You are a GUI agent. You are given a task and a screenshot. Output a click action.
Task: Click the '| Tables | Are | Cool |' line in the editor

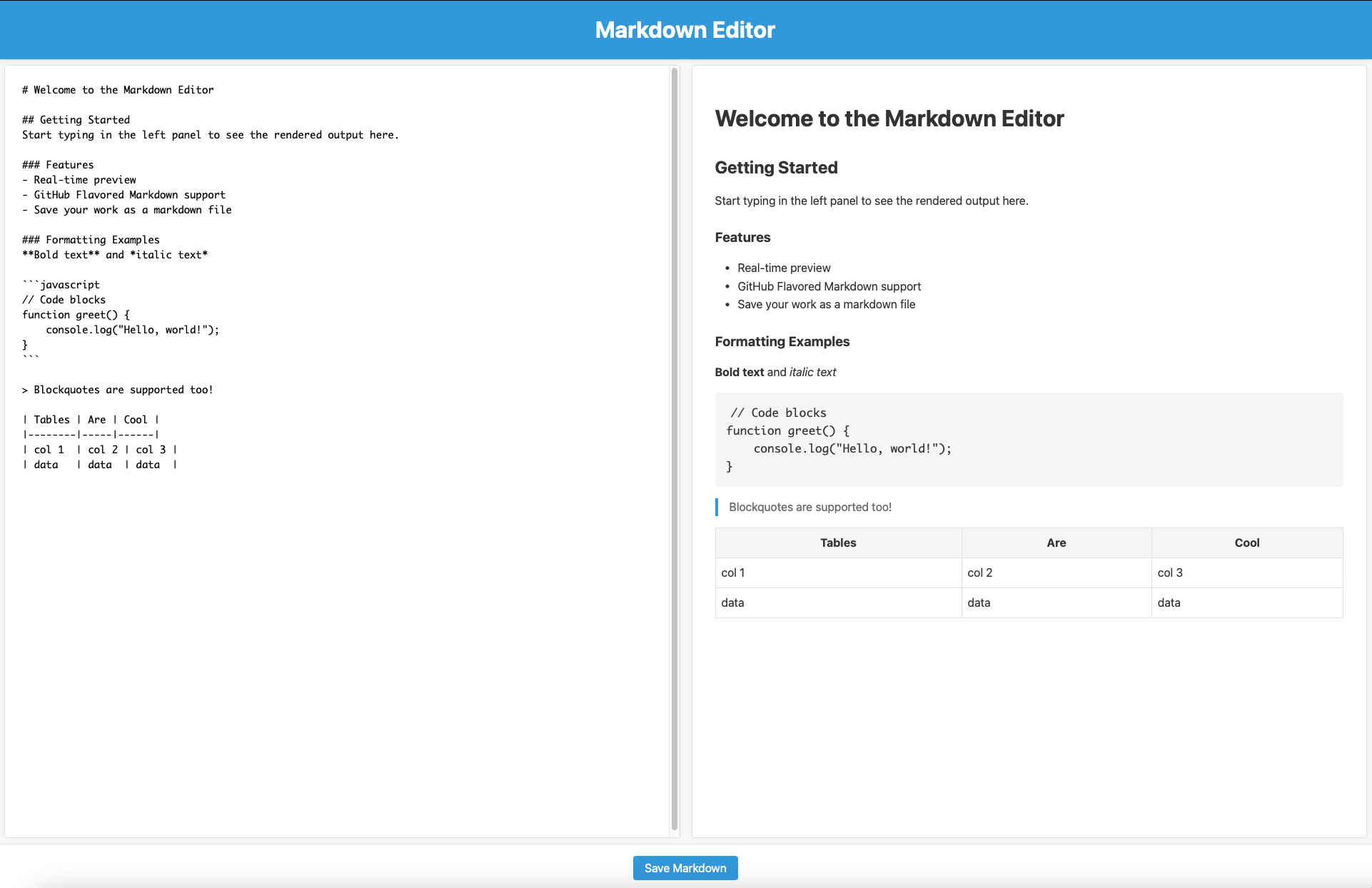click(x=91, y=420)
